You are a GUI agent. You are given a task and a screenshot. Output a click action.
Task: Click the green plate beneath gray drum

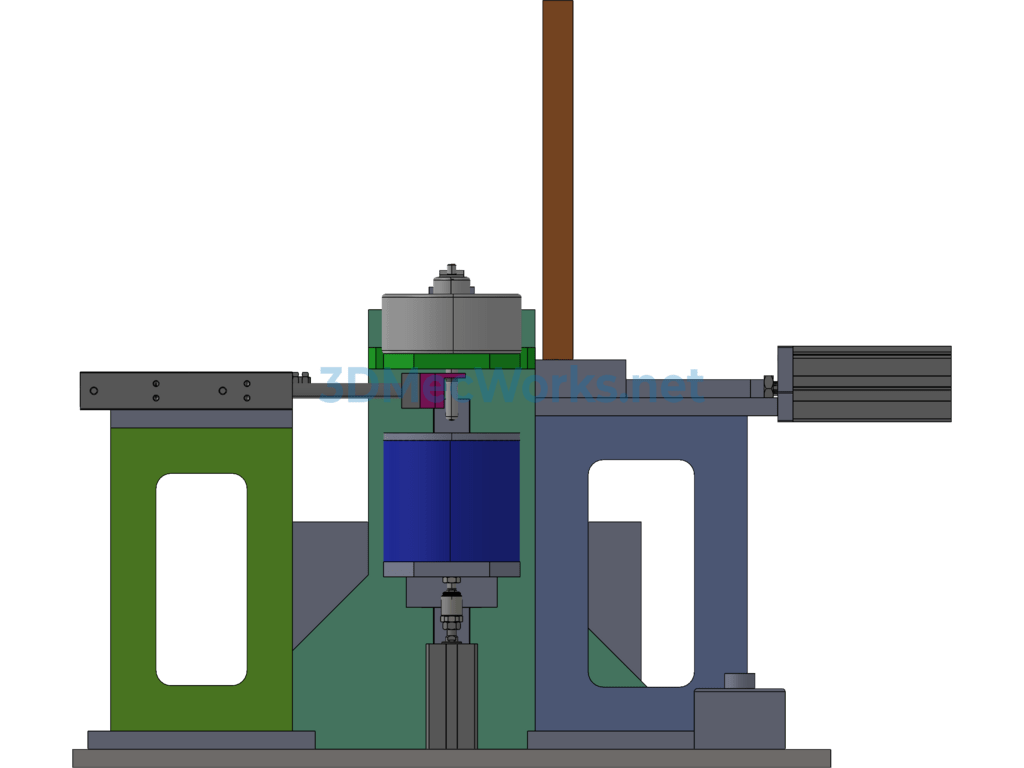pyautogui.click(x=451, y=360)
